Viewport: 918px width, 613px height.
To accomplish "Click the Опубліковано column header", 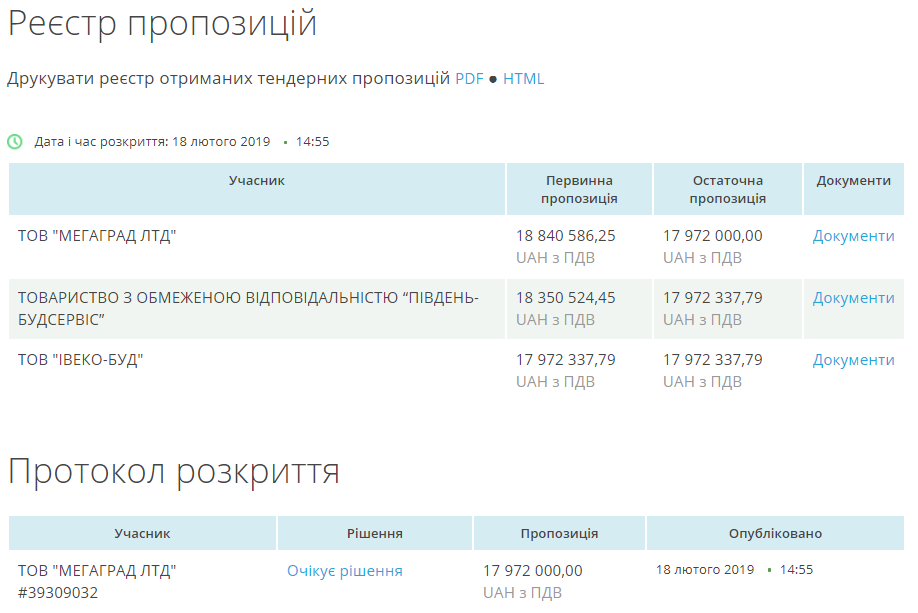I will [775, 534].
